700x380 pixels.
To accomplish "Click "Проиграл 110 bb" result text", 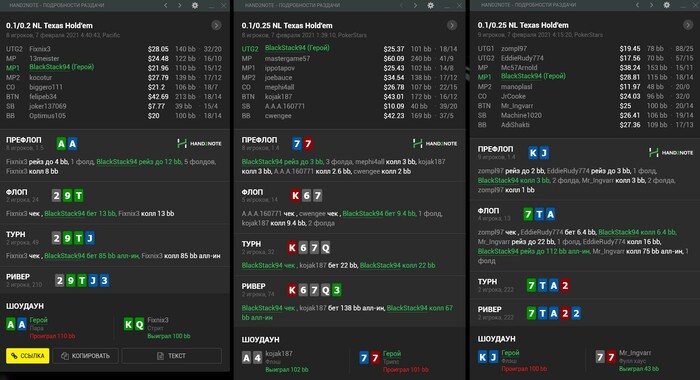I will pyautogui.click(x=52, y=336).
